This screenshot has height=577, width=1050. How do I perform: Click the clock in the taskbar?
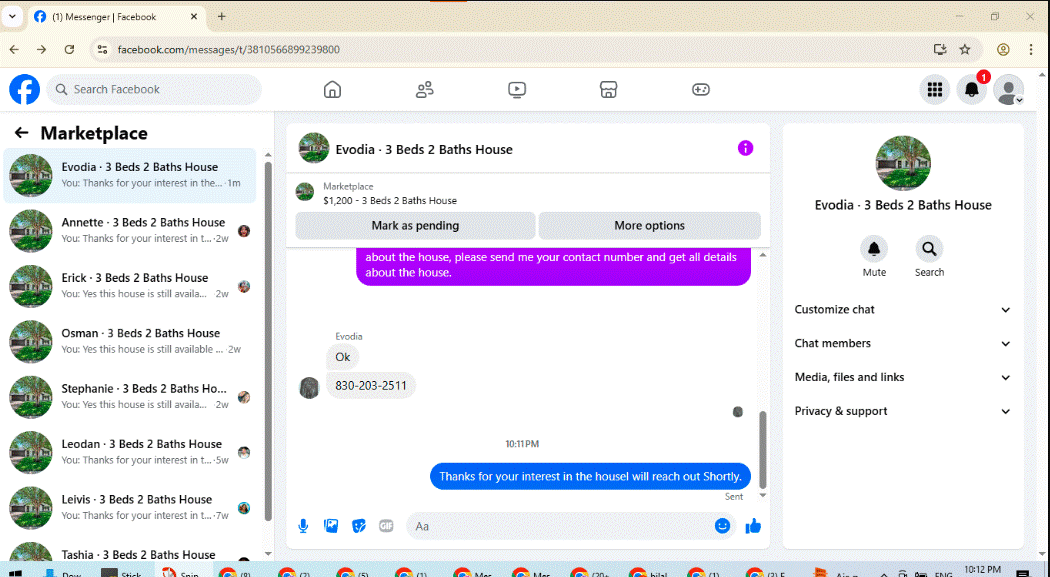coord(982,570)
